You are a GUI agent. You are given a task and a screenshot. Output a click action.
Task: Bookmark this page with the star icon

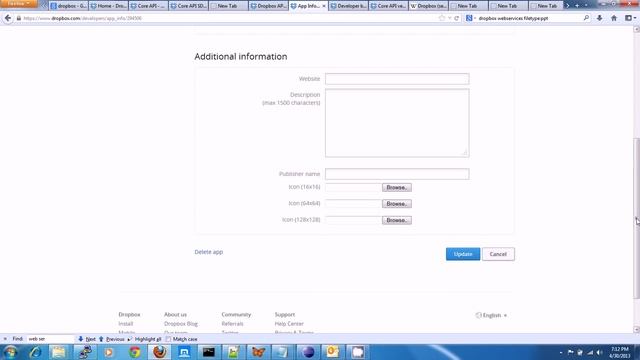[442, 18]
